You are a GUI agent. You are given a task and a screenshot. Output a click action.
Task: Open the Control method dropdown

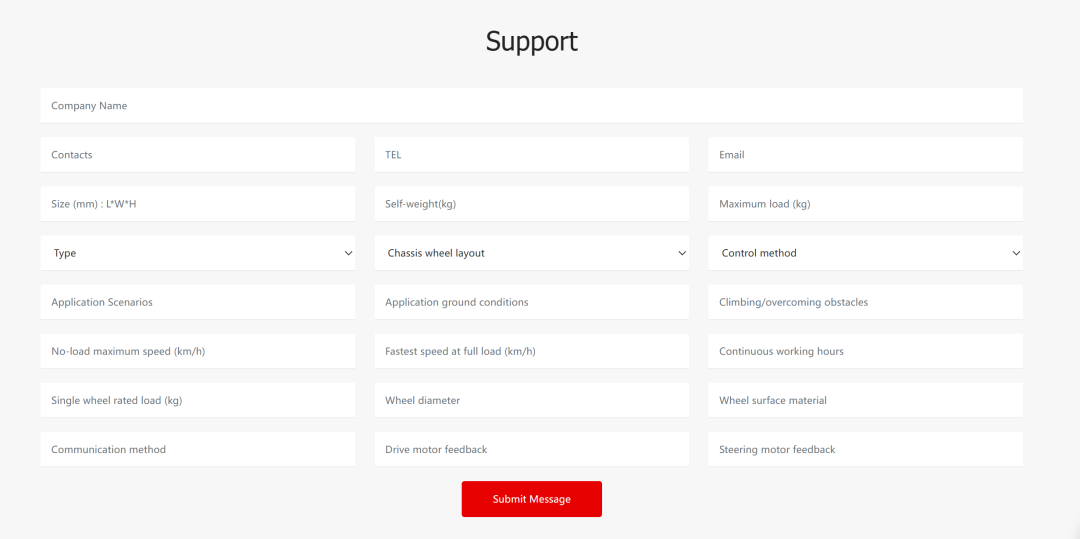pyautogui.click(x=865, y=253)
